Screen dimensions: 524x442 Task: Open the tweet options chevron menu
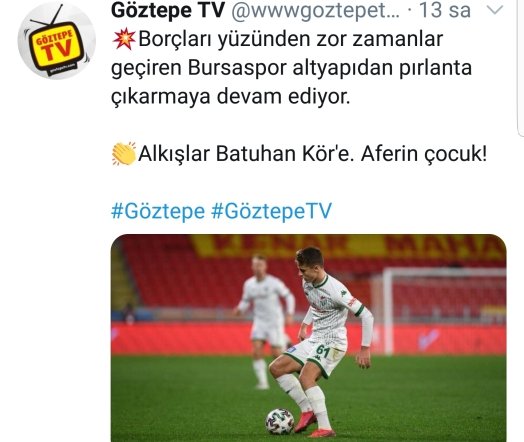click(495, 10)
